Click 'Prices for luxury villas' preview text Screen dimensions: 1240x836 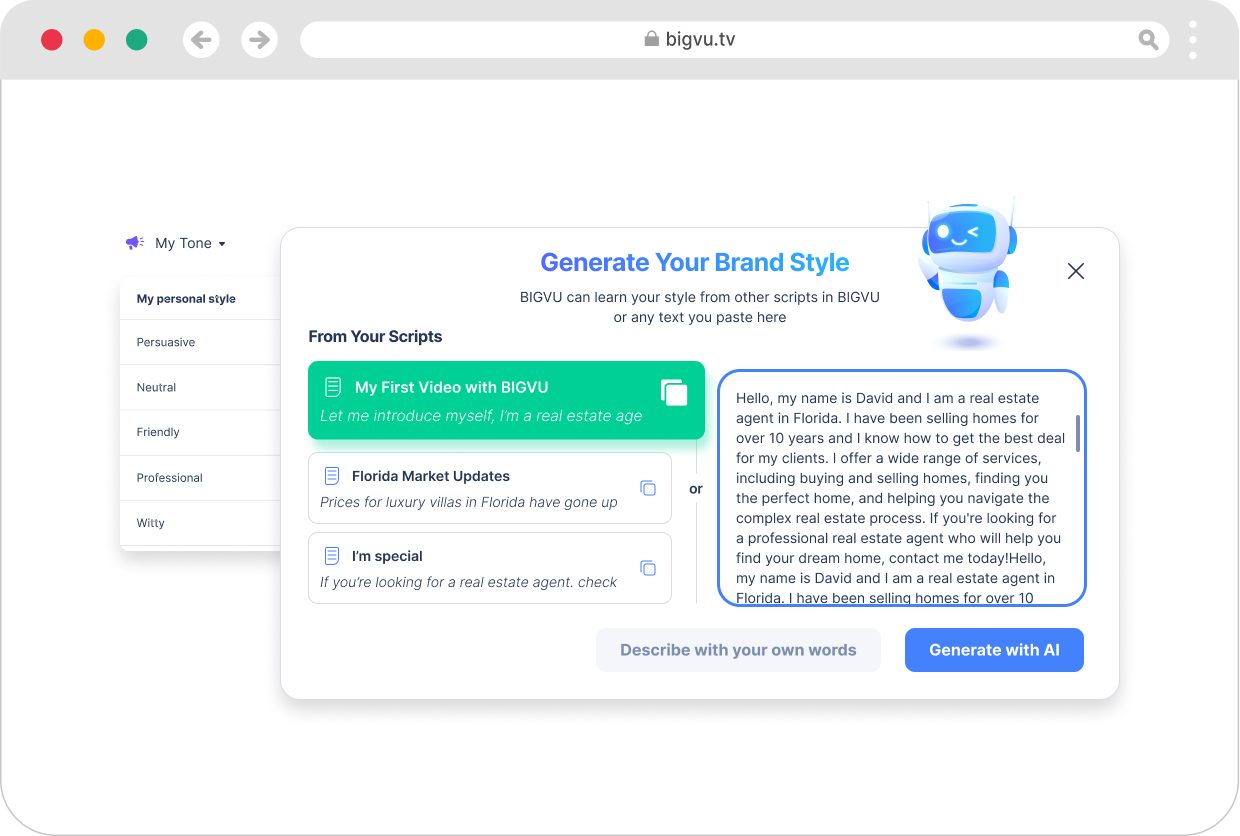pos(469,502)
